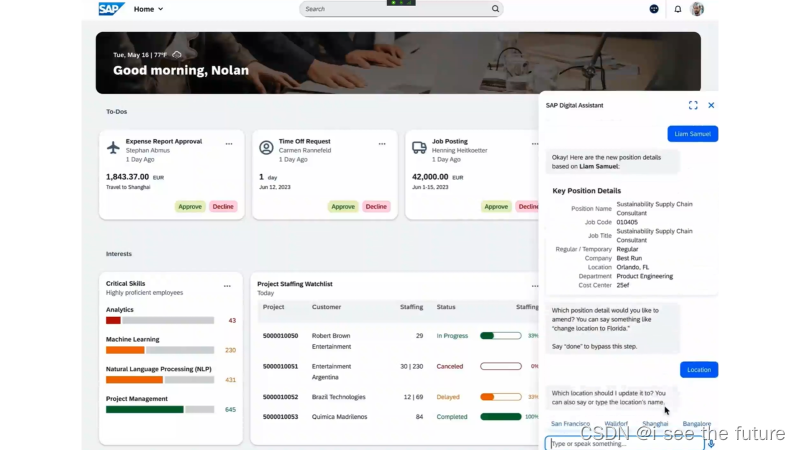This screenshot has height=450, width=800.
Task: Click the person icon on Time Off Request
Action: (266, 147)
